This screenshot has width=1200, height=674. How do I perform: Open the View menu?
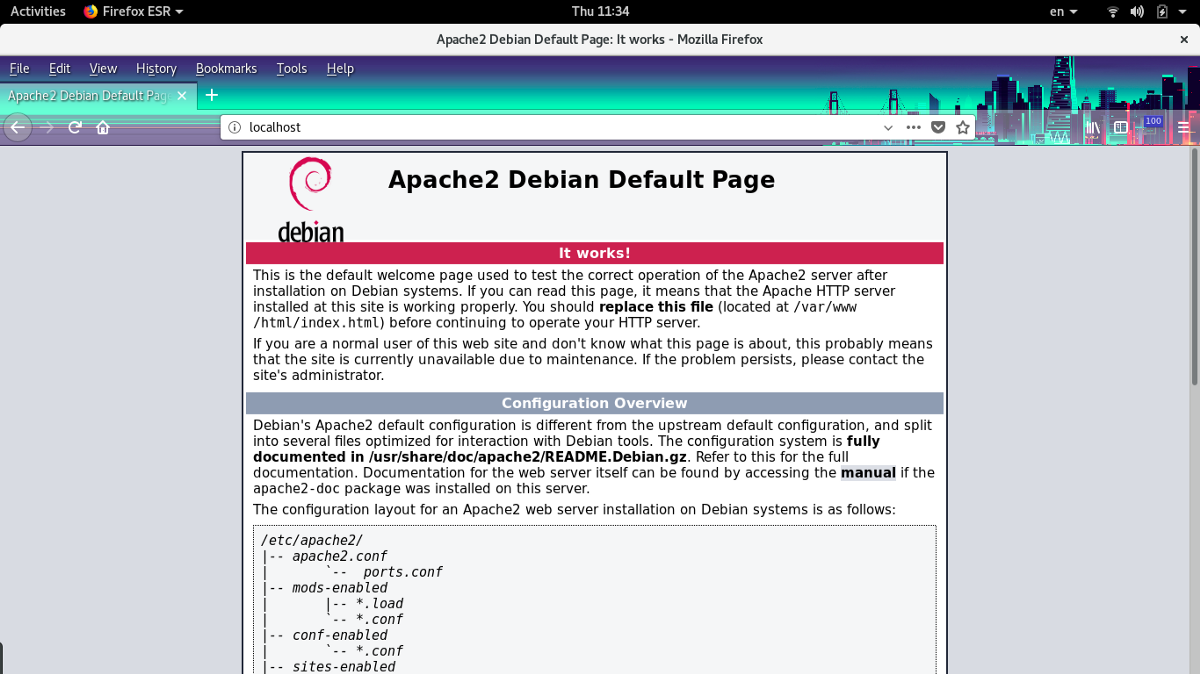click(103, 68)
